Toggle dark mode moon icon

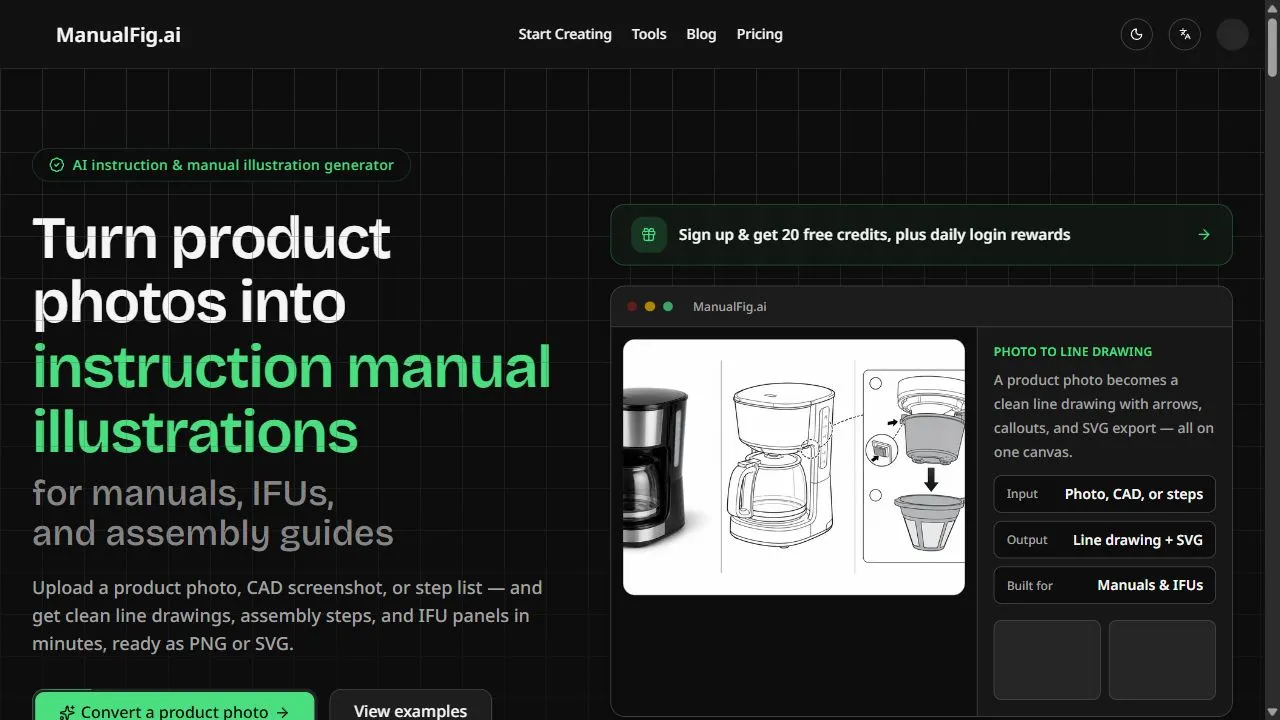pos(1136,34)
